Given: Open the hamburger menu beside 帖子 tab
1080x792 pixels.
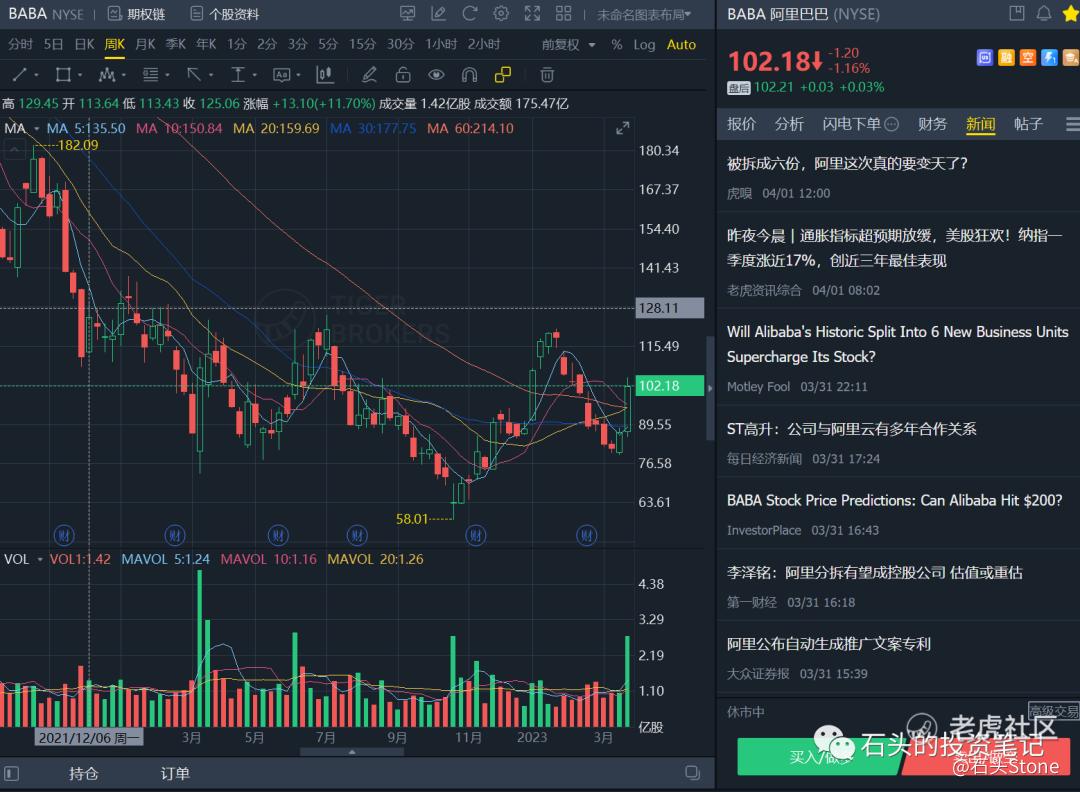Looking at the screenshot, I should pyautogui.click(x=1072, y=124).
